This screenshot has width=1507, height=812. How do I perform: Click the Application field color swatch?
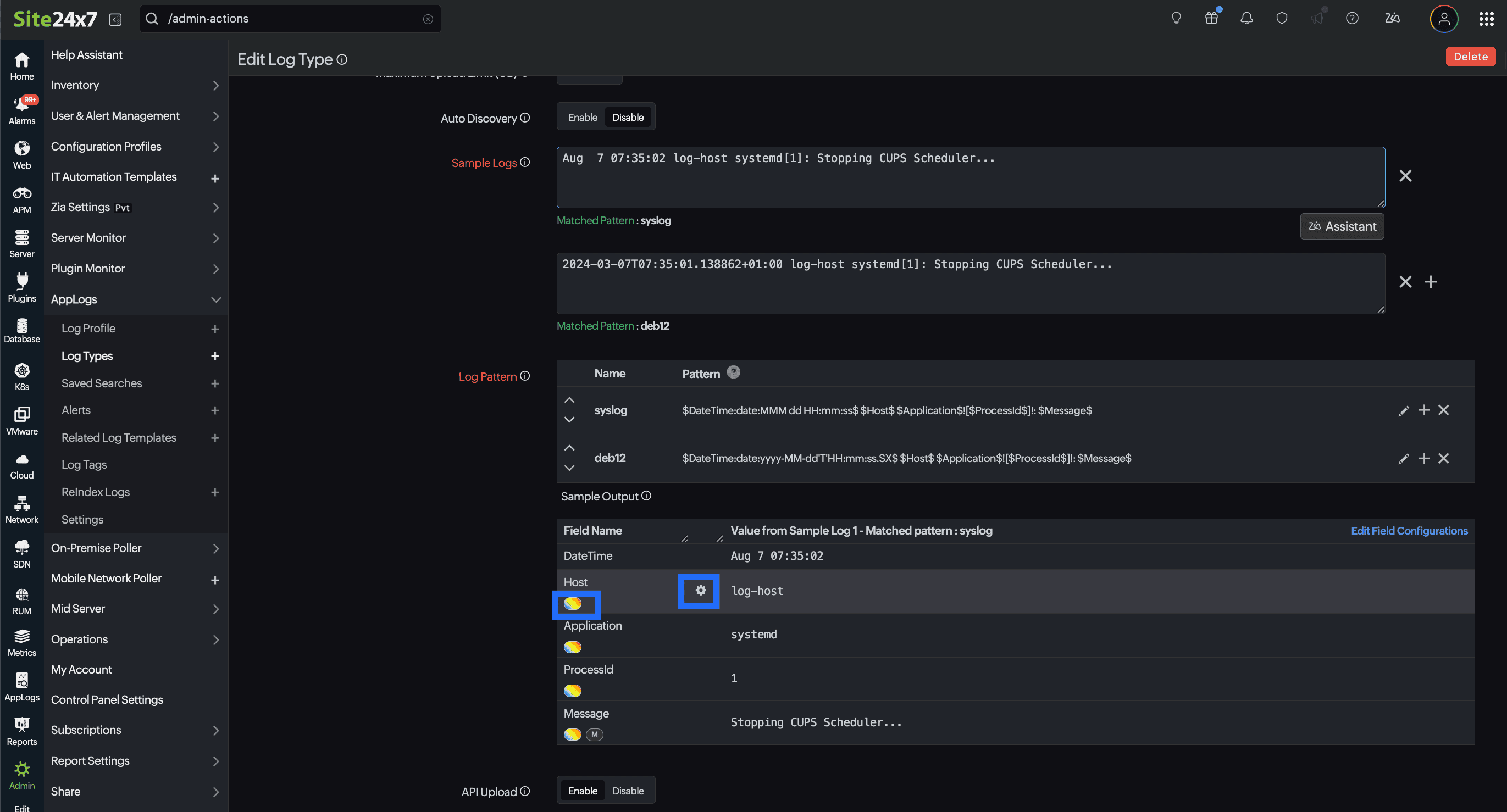(x=572, y=647)
